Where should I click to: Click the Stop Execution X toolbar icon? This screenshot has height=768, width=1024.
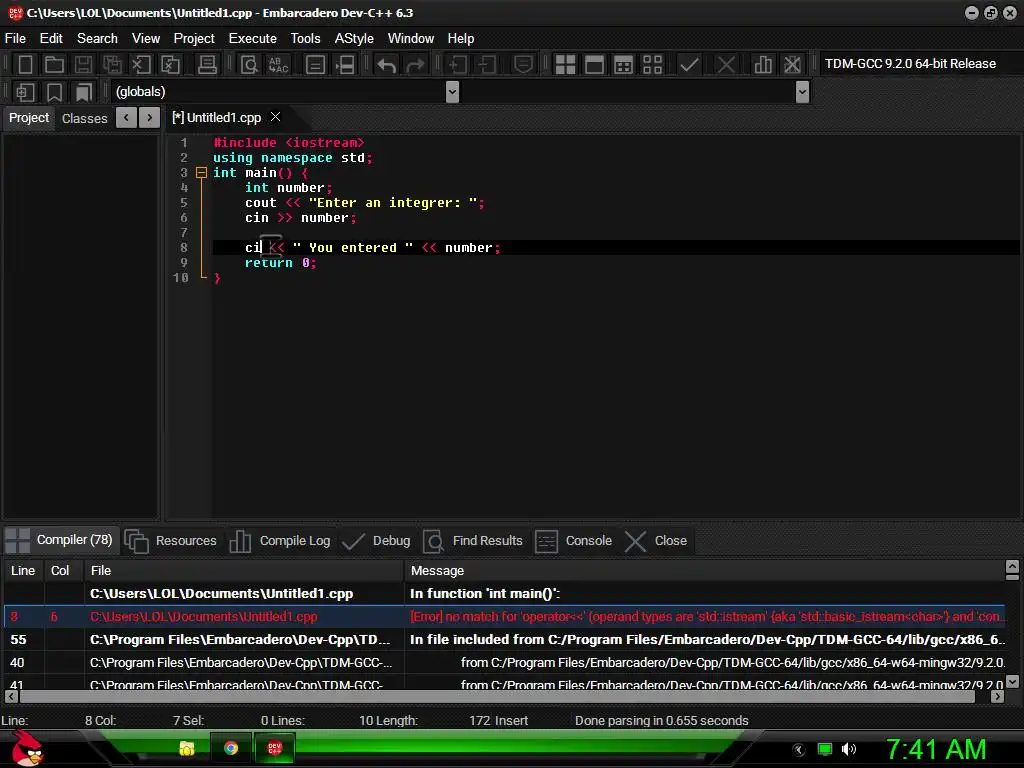tap(726, 64)
